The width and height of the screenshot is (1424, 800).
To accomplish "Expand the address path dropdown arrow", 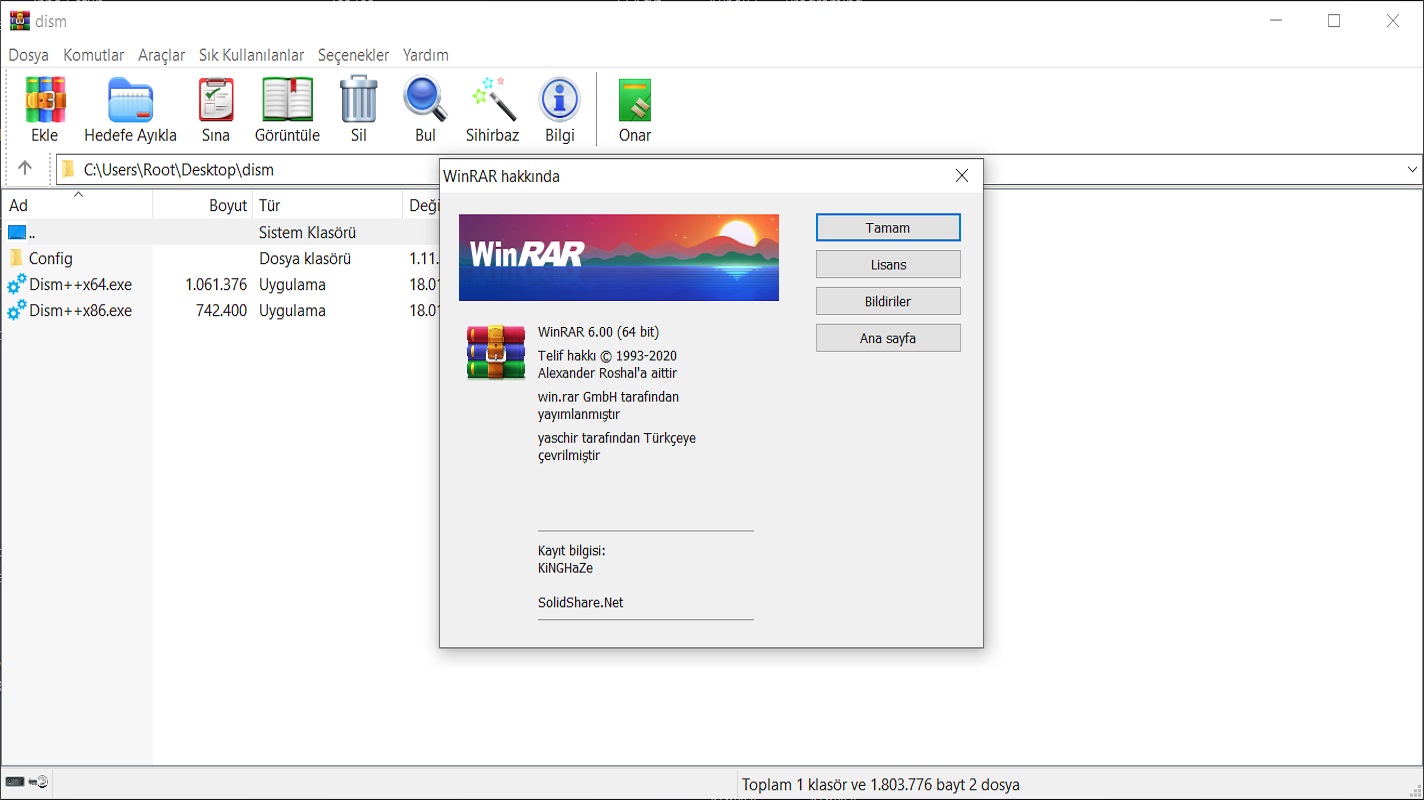I will (x=1412, y=169).
